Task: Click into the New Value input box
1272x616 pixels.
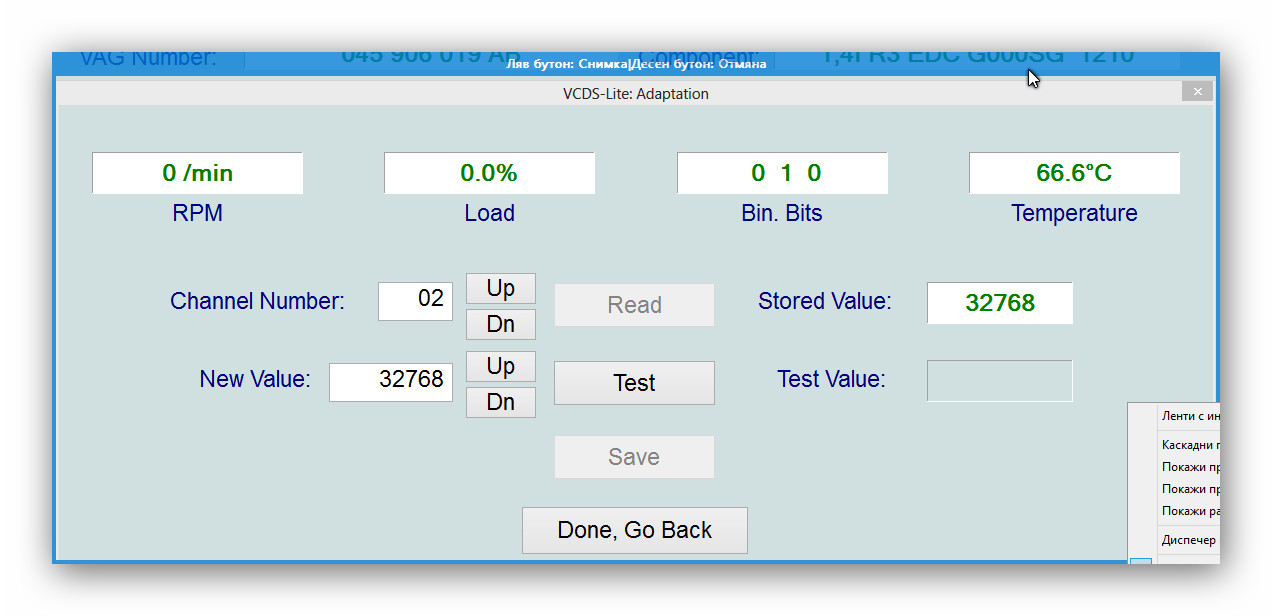Action: click(391, 382)
